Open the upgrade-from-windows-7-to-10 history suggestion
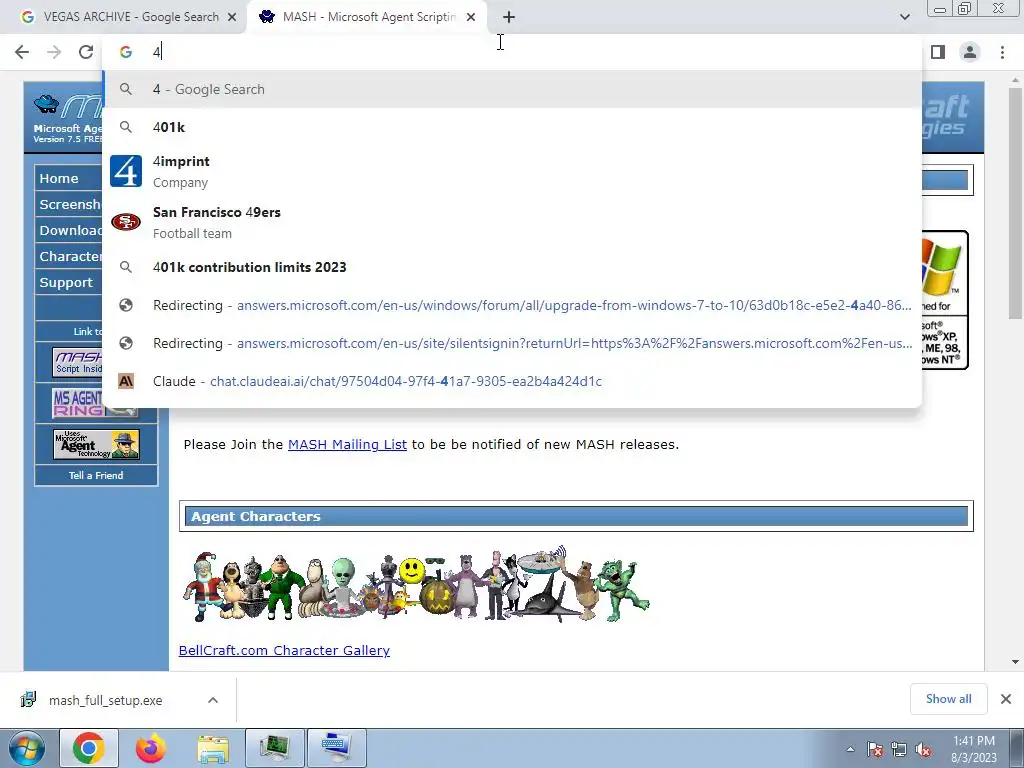The image size is (1024, 768). pos(512,305)
